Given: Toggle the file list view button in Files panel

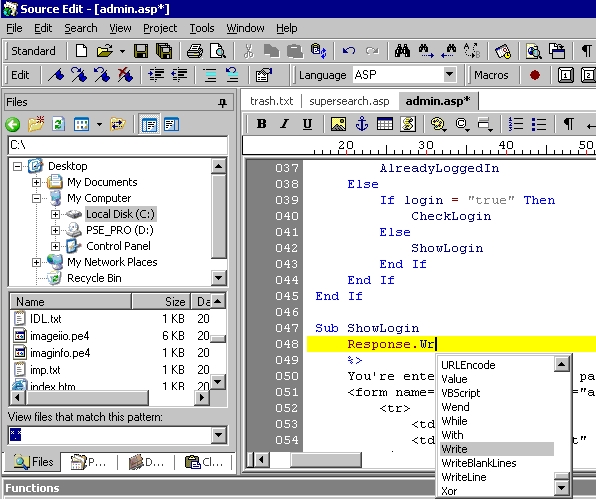Looking at the screenshot, I should (x=171, y=124).
